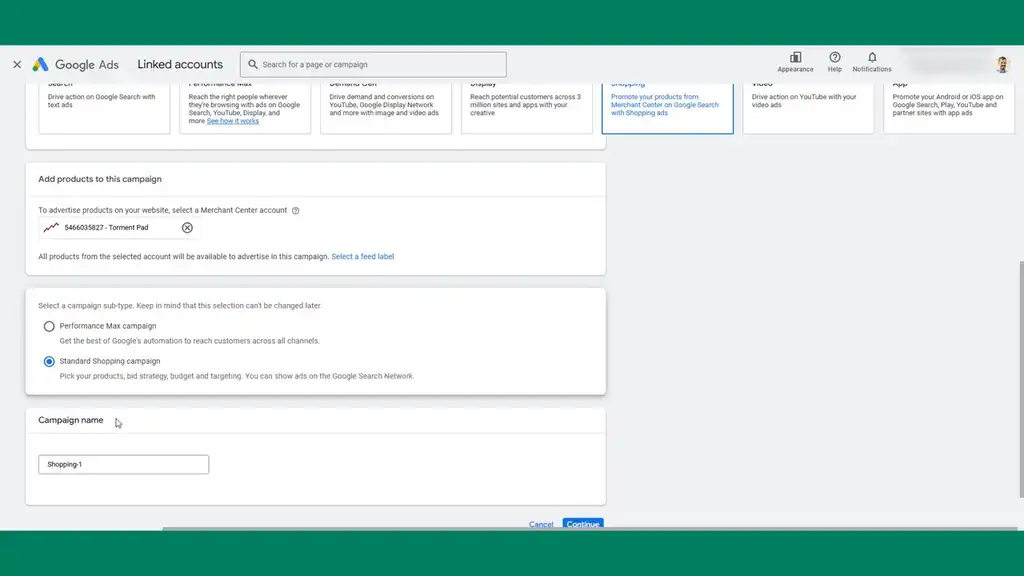The width and height of the screenshot is (1024, 576).
Task: Click the Merchant Center account help icon
Action: 295,211
